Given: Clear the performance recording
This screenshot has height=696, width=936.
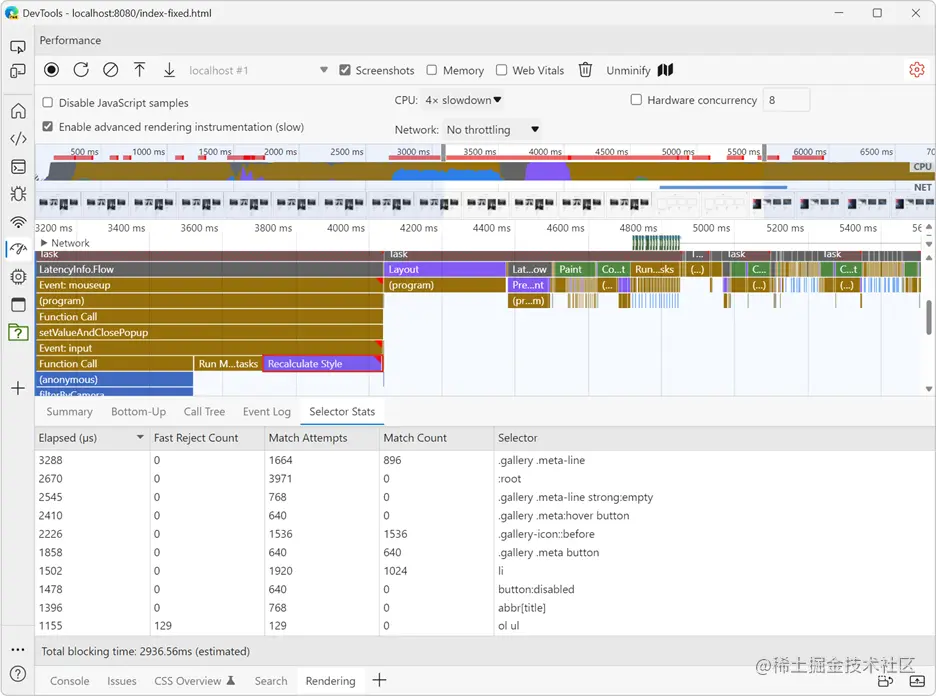Looking at the screenshot, I should [110, 70].
